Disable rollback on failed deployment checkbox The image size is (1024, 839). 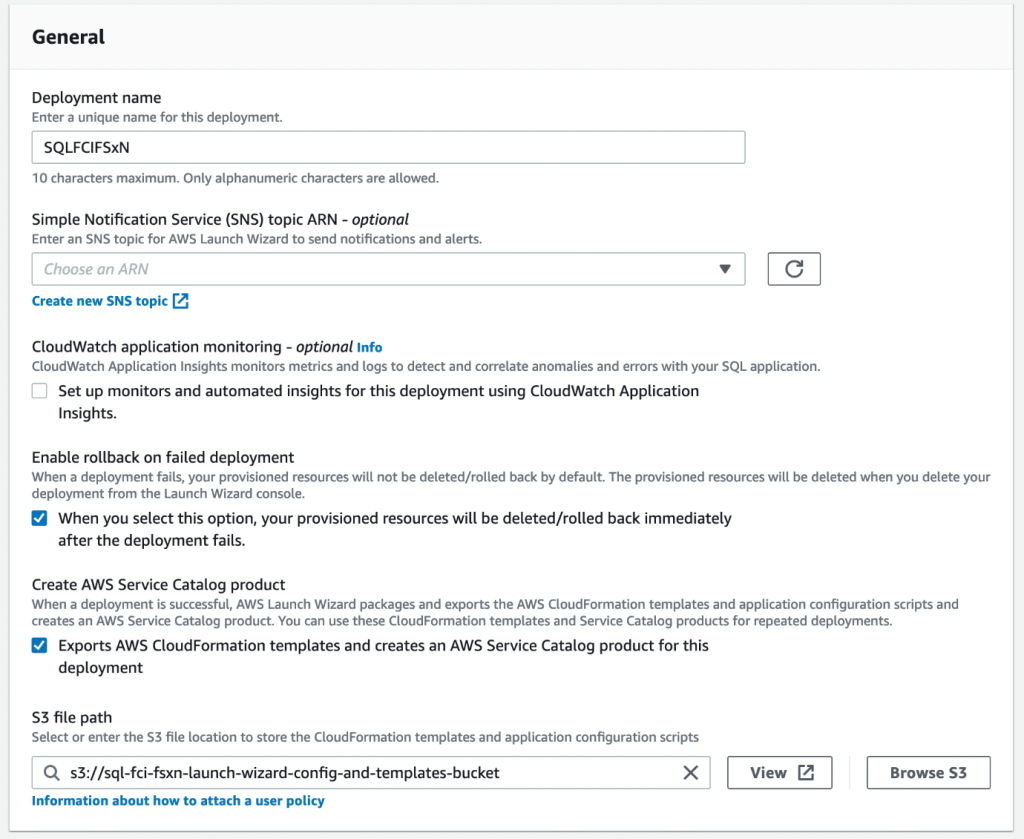39,518
